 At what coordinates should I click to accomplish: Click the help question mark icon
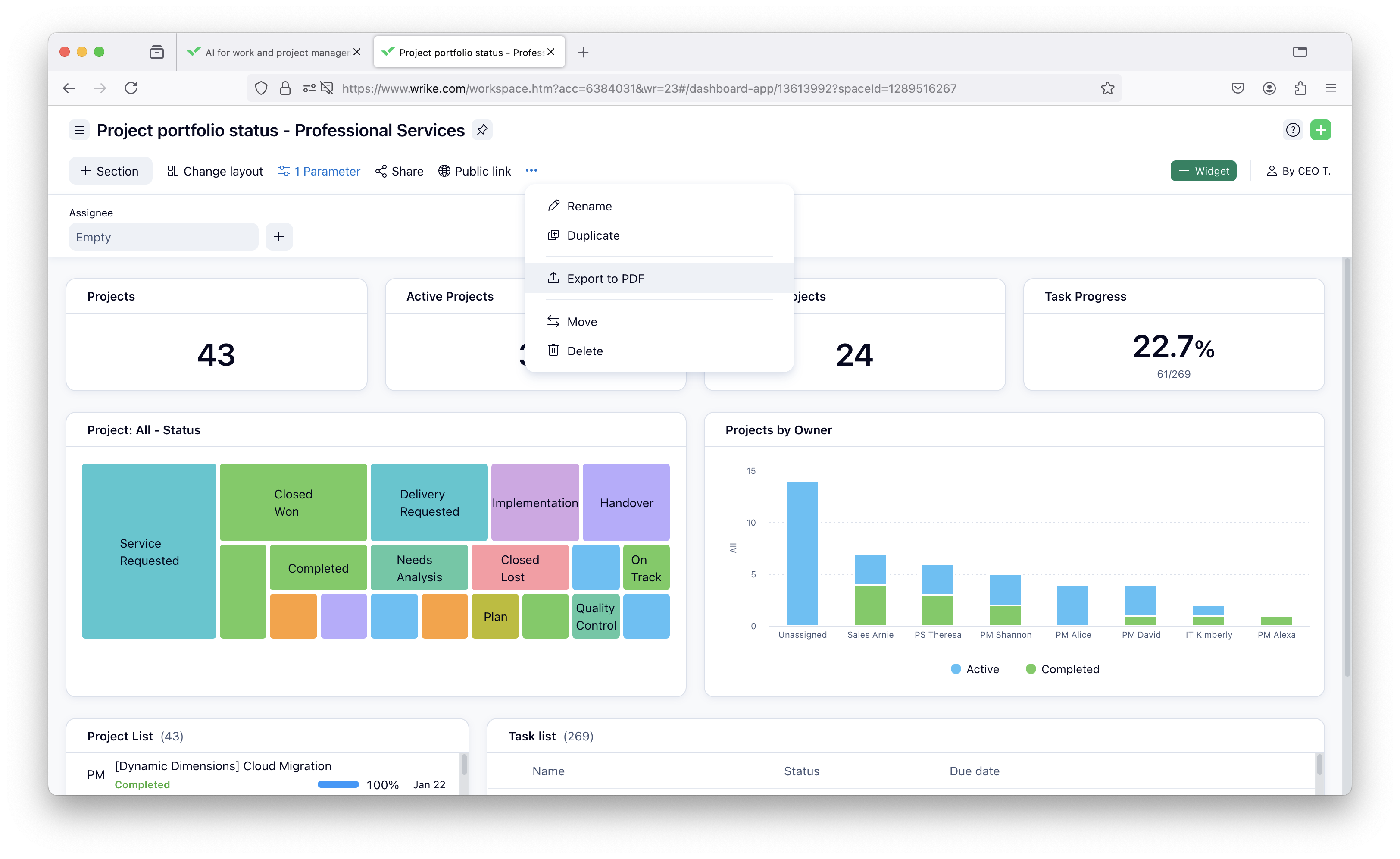tap(1293, 130)
